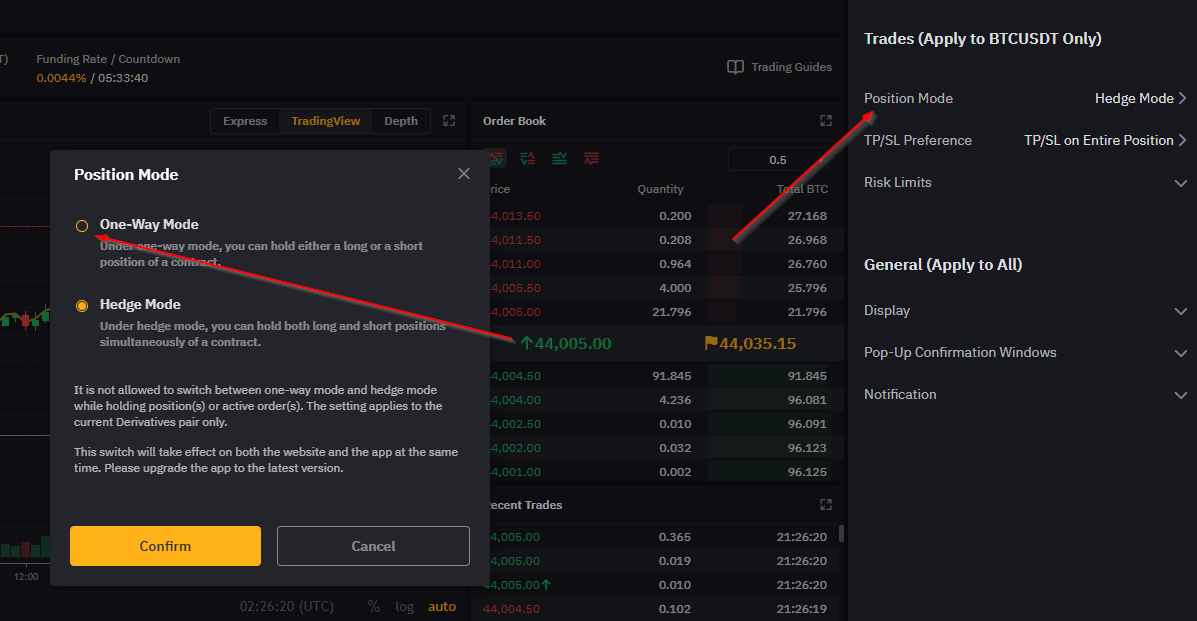Screen dimensions: 1197x621
Task: Cancel the Position Mode dialog
Action: click(x=373, y=545)
